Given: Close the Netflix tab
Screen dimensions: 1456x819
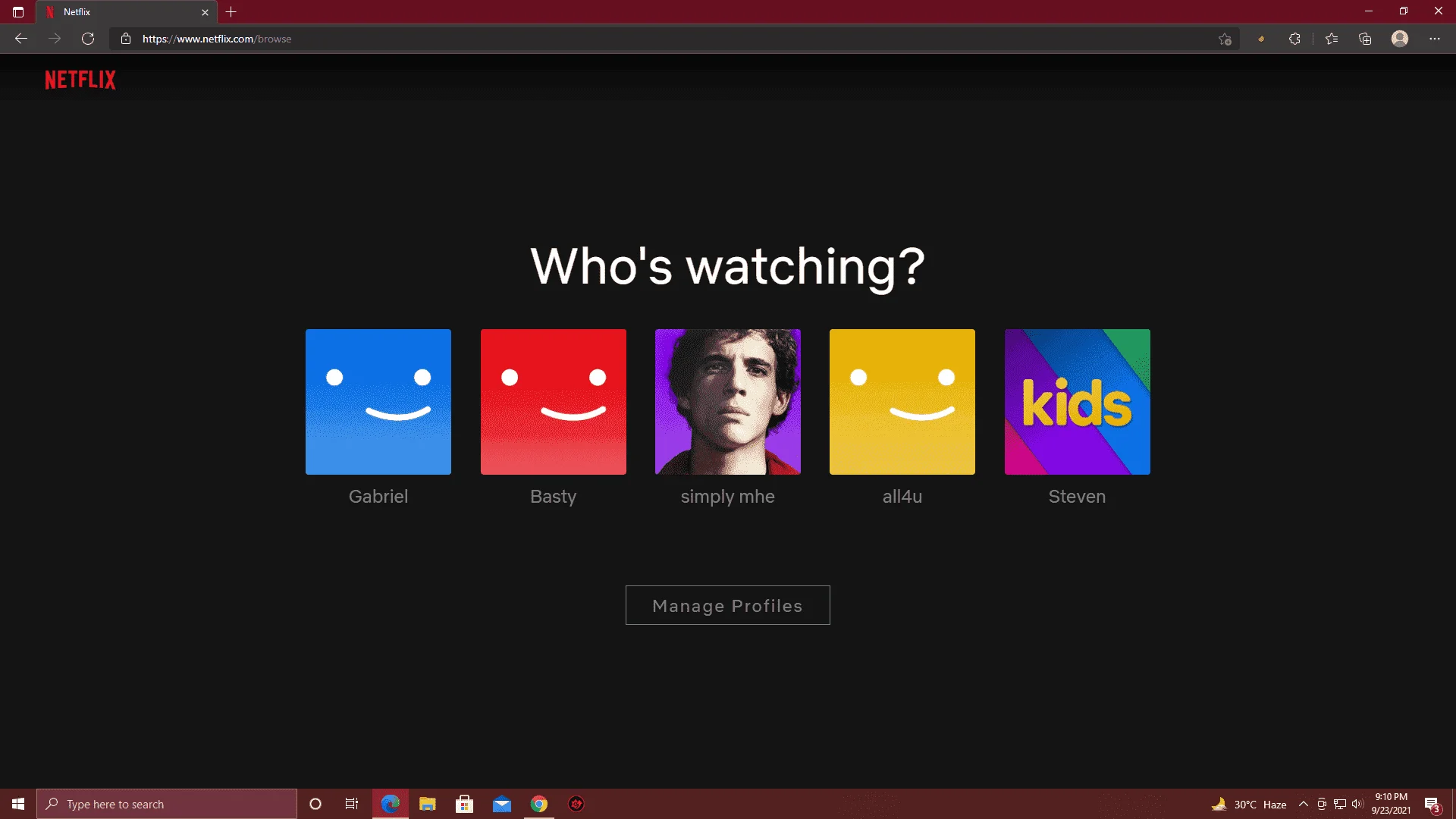Looking at the screenshot, I should [x=205, y=12].
